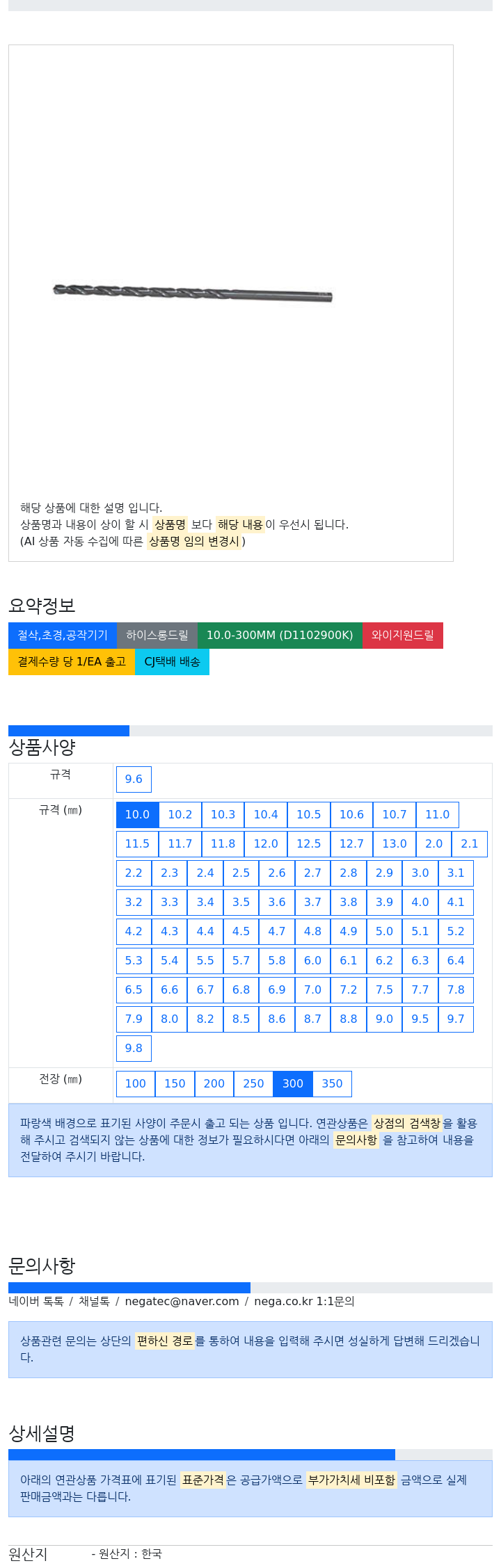
Task: Click the CJ택배 배송 badge
Action: [x=172, y=662]
